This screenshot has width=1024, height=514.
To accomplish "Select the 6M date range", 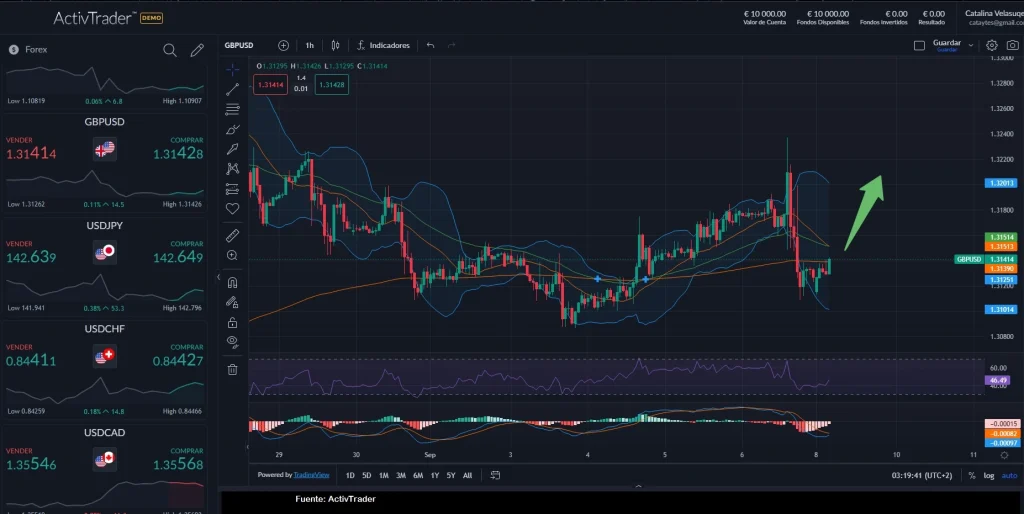I will (417, 475).
